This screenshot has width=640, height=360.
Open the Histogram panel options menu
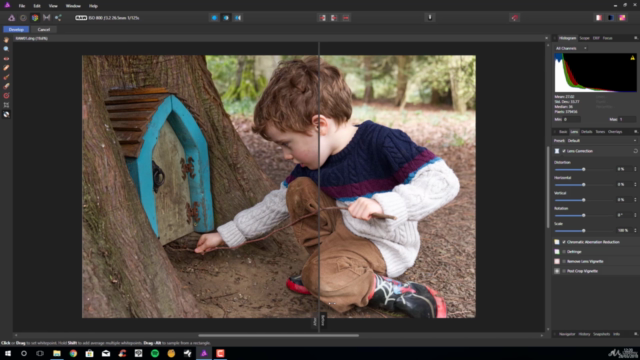(636, 38)
